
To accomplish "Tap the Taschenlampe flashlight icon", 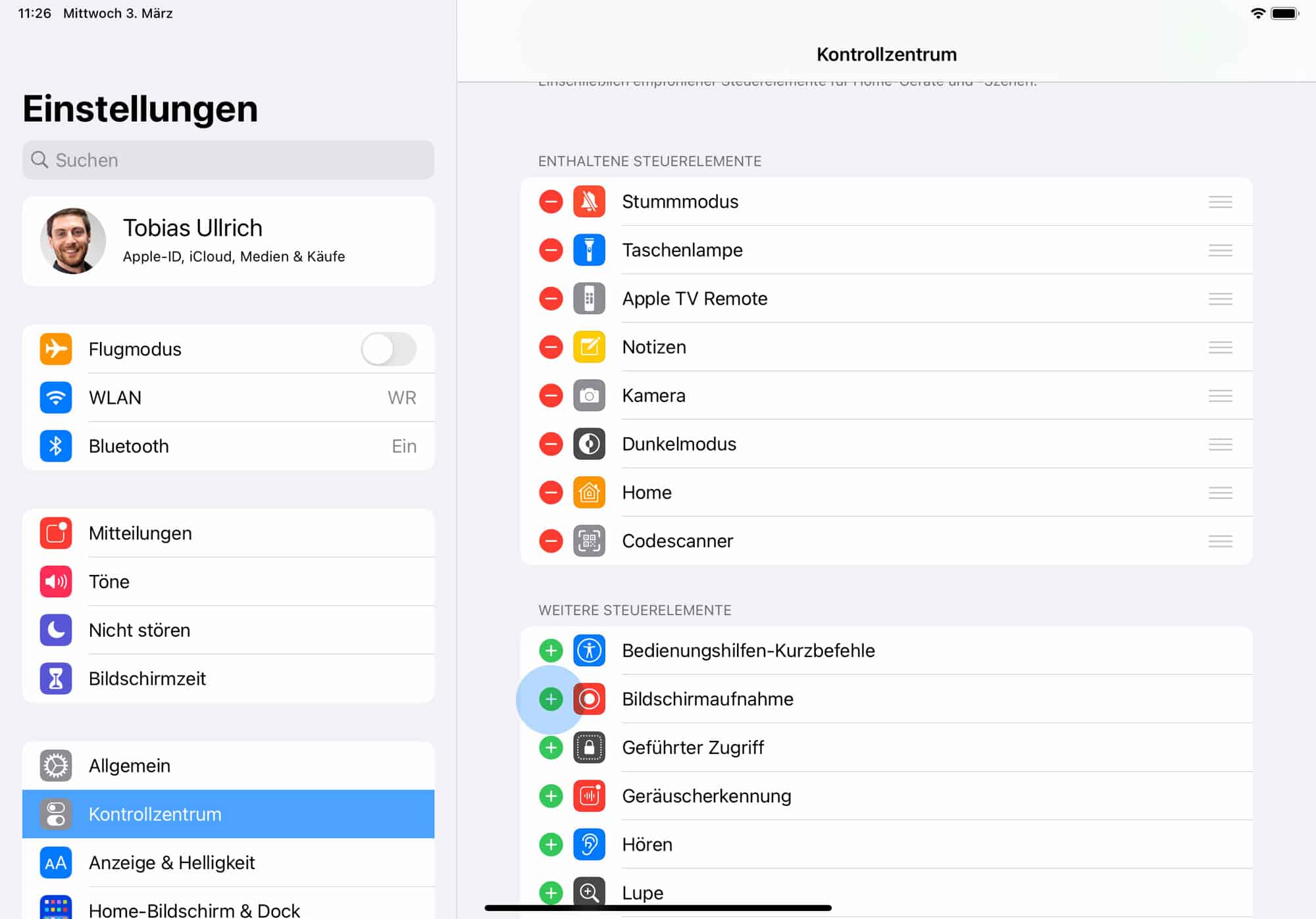I will [589, 250].
